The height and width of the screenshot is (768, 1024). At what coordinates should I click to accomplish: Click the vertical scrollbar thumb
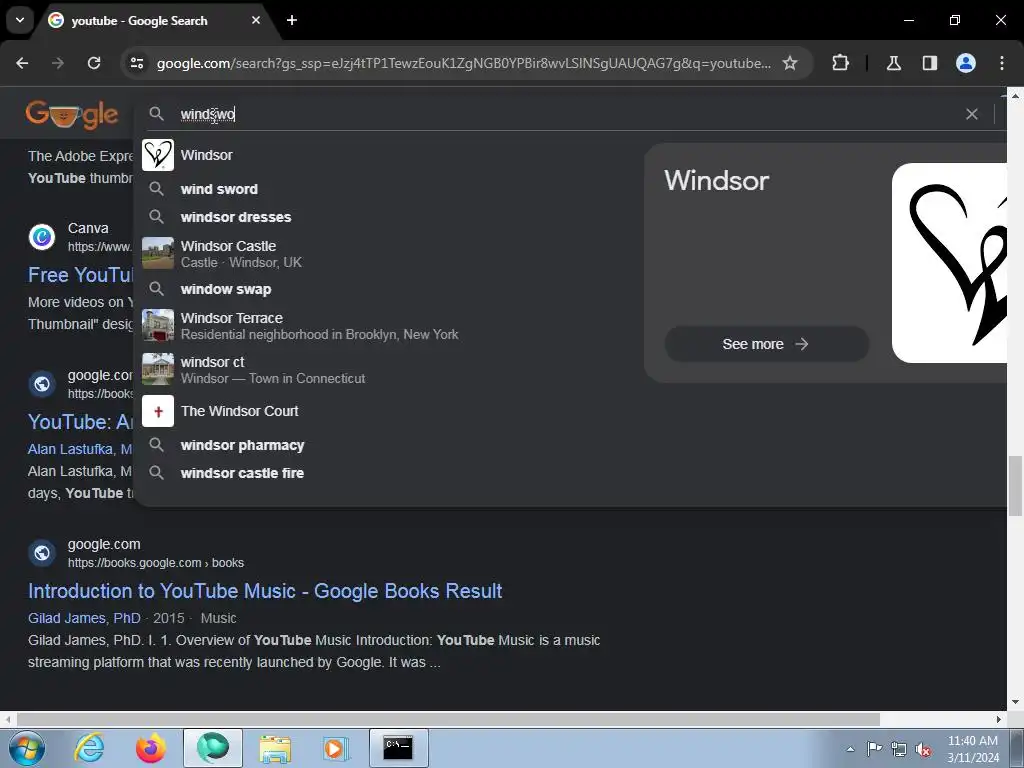pos(1015,486)
